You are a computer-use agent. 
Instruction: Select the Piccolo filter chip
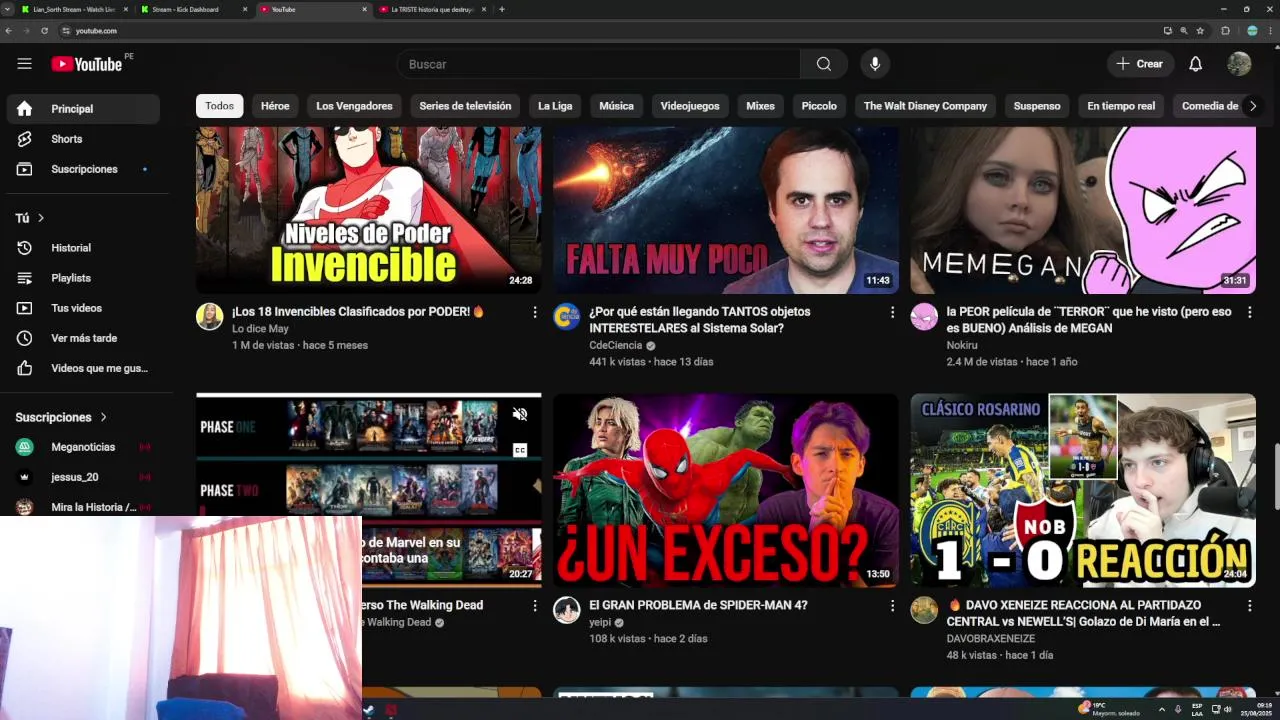click(x=819, y=106)
